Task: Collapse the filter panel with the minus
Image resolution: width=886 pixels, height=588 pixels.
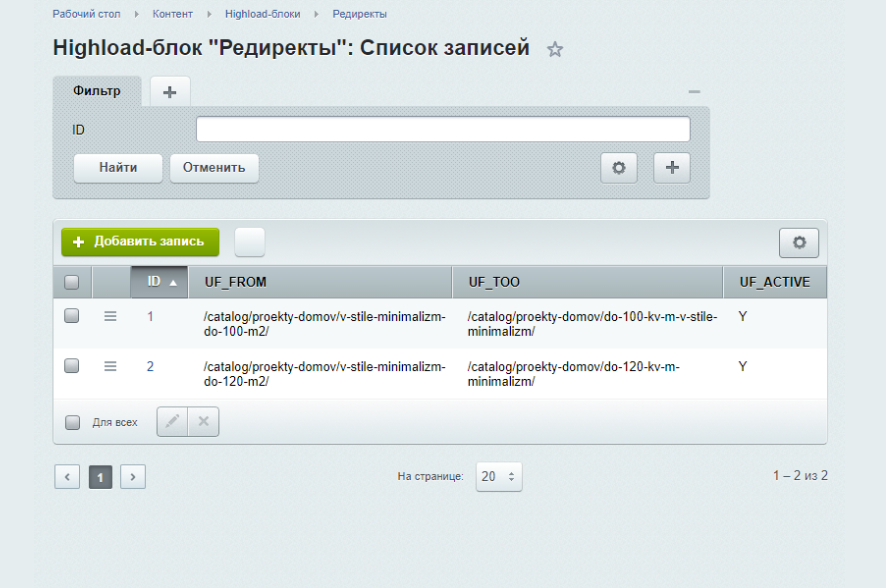Action: [694, 90]
